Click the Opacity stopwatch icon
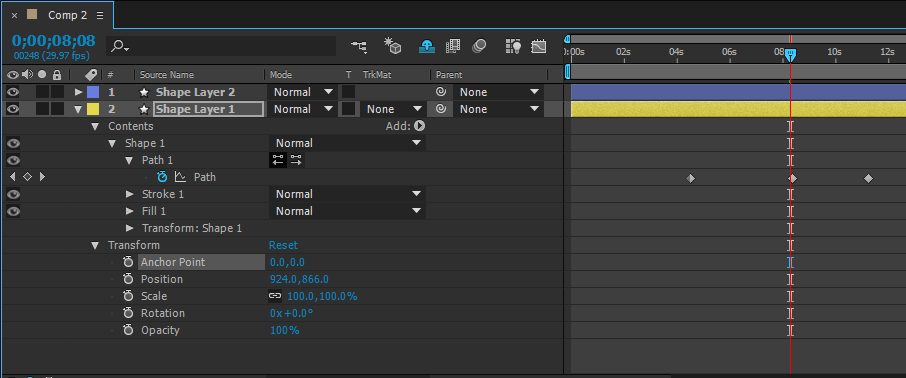Screen dimensions: 906x378 [x=128, y=330]
